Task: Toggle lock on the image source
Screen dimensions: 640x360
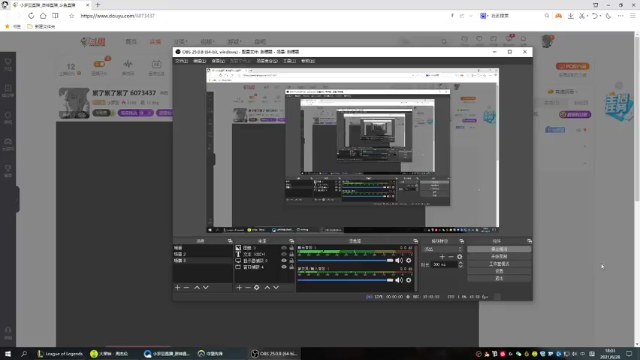Action: [x=291, y=248]
